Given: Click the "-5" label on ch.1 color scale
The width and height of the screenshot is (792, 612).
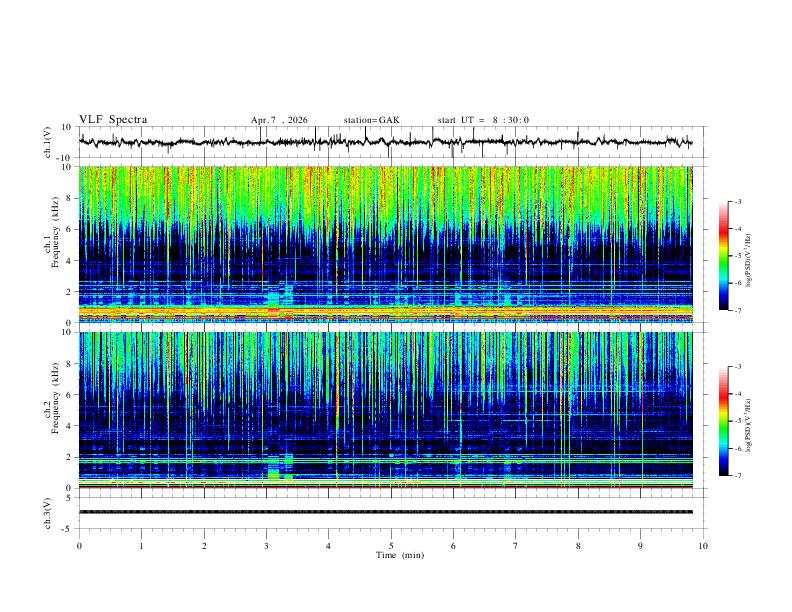Looking at the screenshot, I should pos(737,256).
